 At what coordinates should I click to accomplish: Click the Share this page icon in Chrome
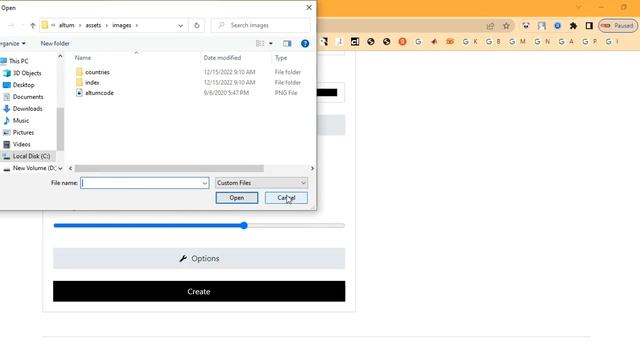click(x=490, y=26)
